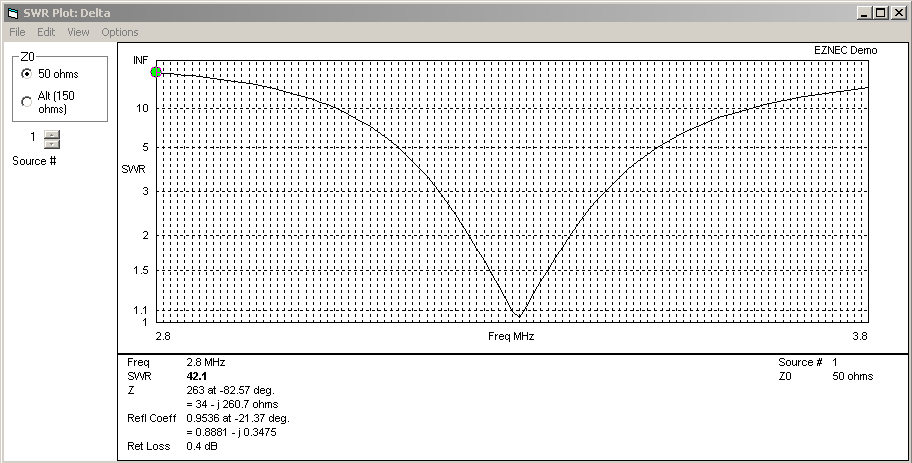912x463 pixels.
Task: Click the 'Freq MHz' axis label
Action: click(x=510, y=337)
